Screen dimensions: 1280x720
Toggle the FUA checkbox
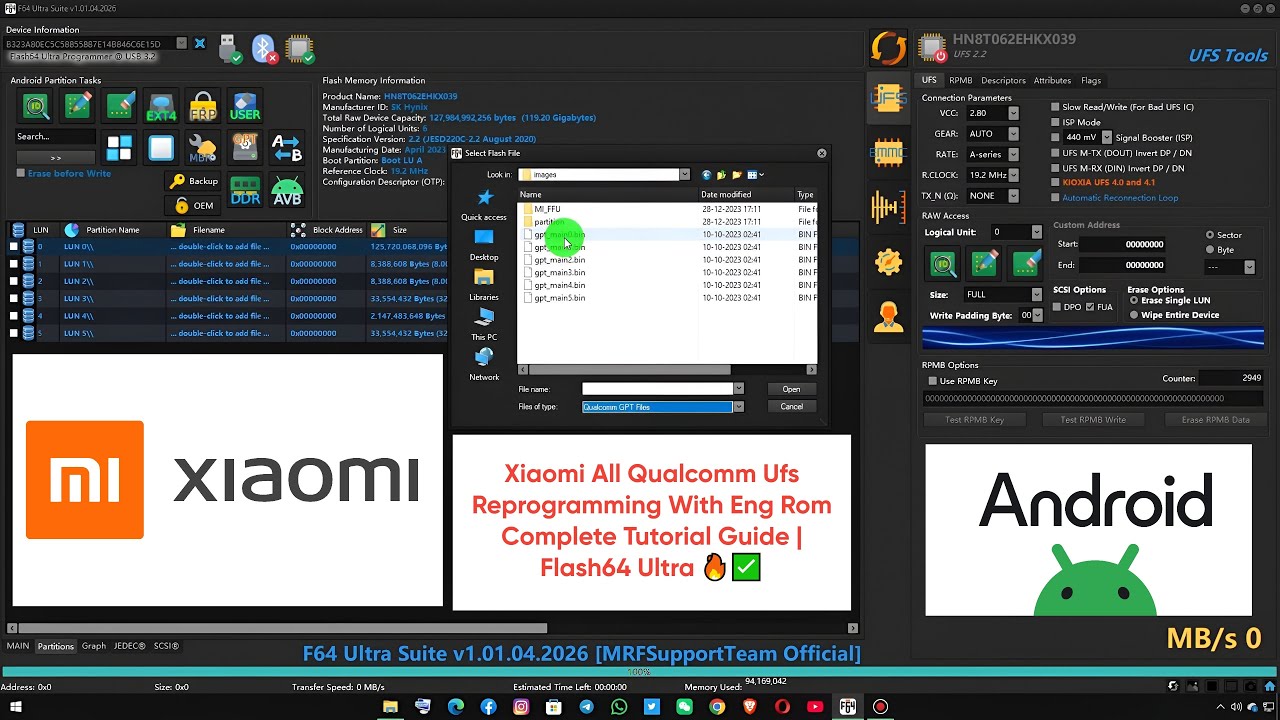point(1090,307)
